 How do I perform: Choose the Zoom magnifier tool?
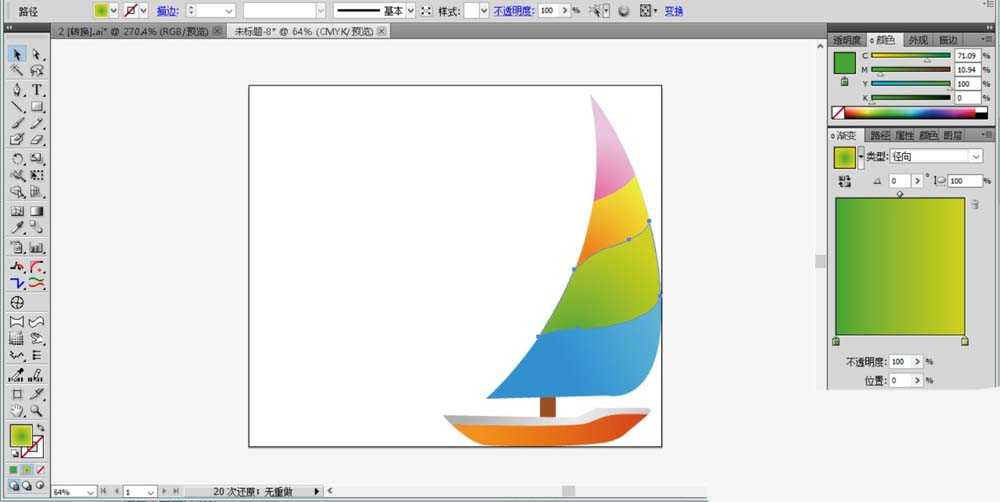[37, 410]
